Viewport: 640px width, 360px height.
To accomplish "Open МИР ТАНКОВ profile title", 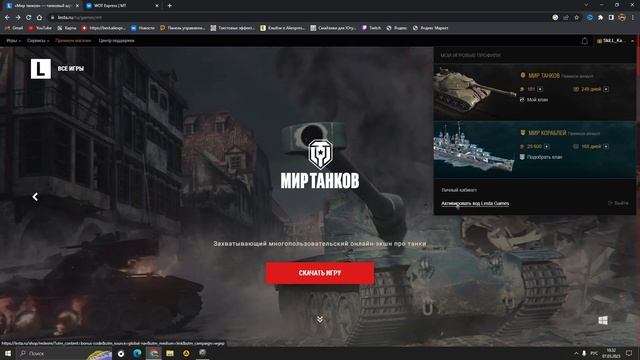I will pos(544,76).
